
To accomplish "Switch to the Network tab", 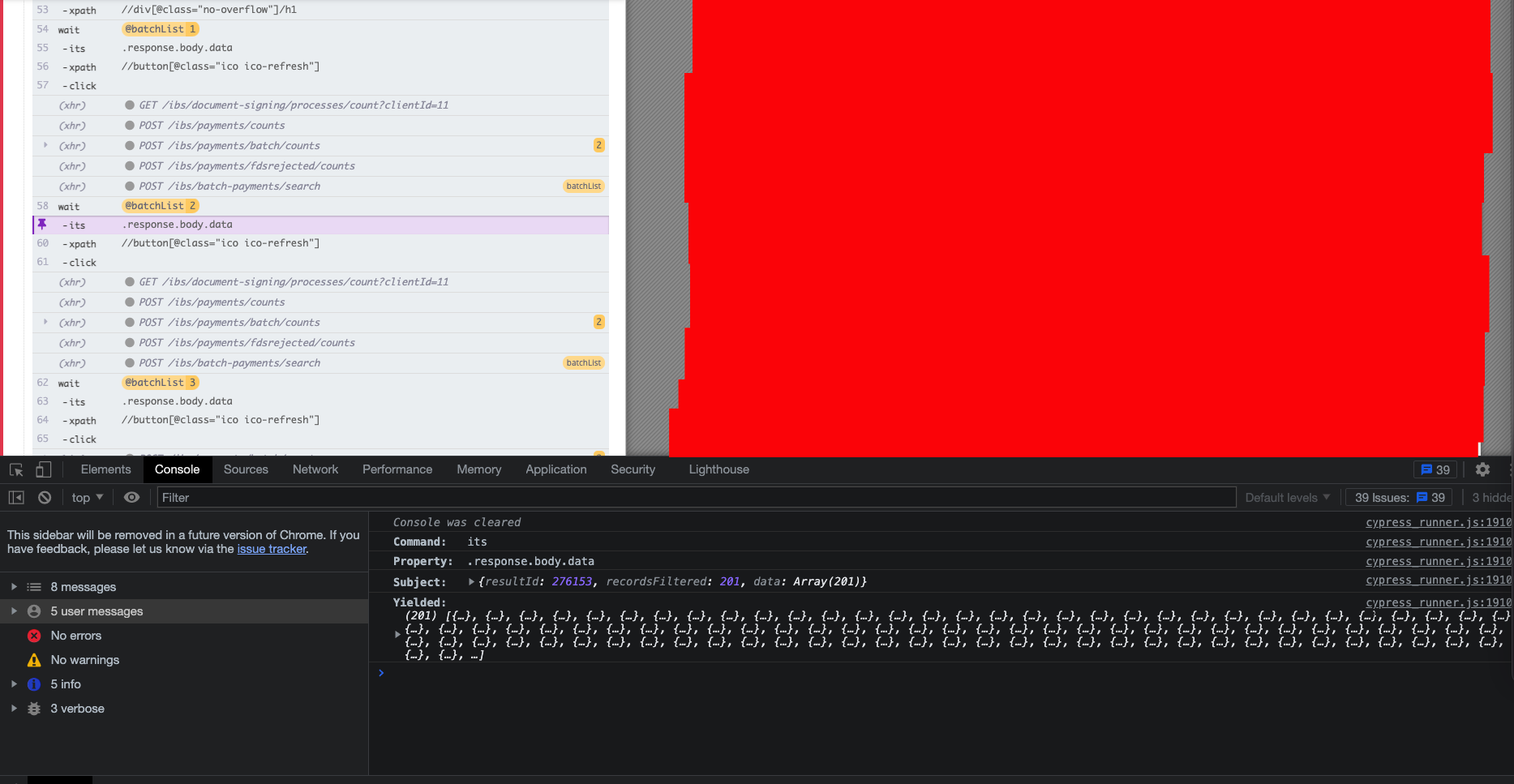I will tap(315, 469).
